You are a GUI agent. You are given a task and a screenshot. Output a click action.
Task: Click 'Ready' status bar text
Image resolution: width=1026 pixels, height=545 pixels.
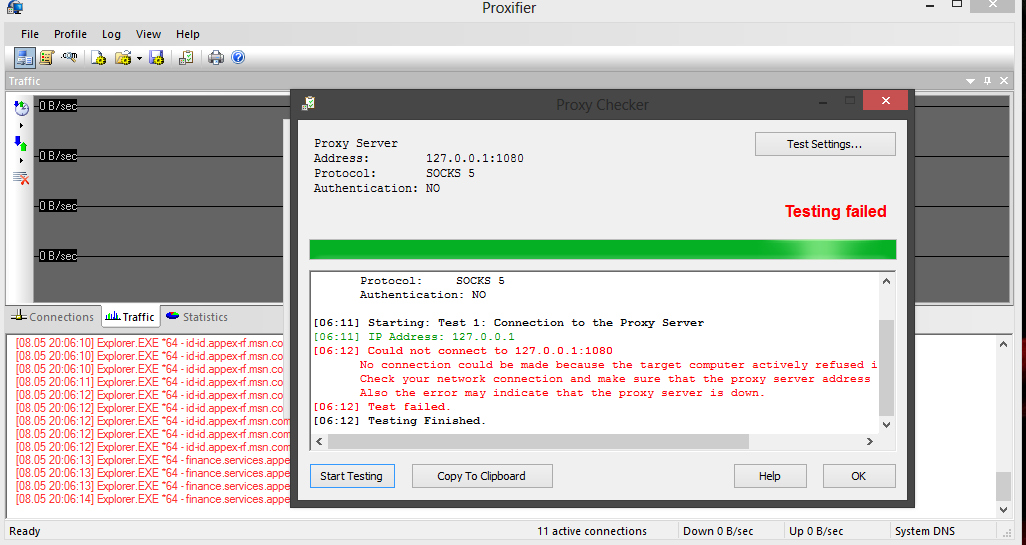point(25,531)
